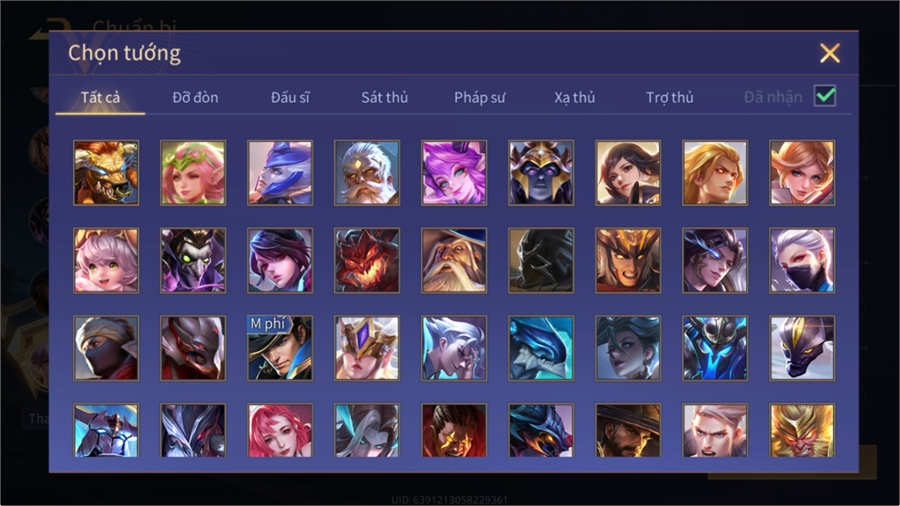The height and width of the screenshot is (506, 900).
Task: Pick the hero tagged M phí
Action: 280,348
